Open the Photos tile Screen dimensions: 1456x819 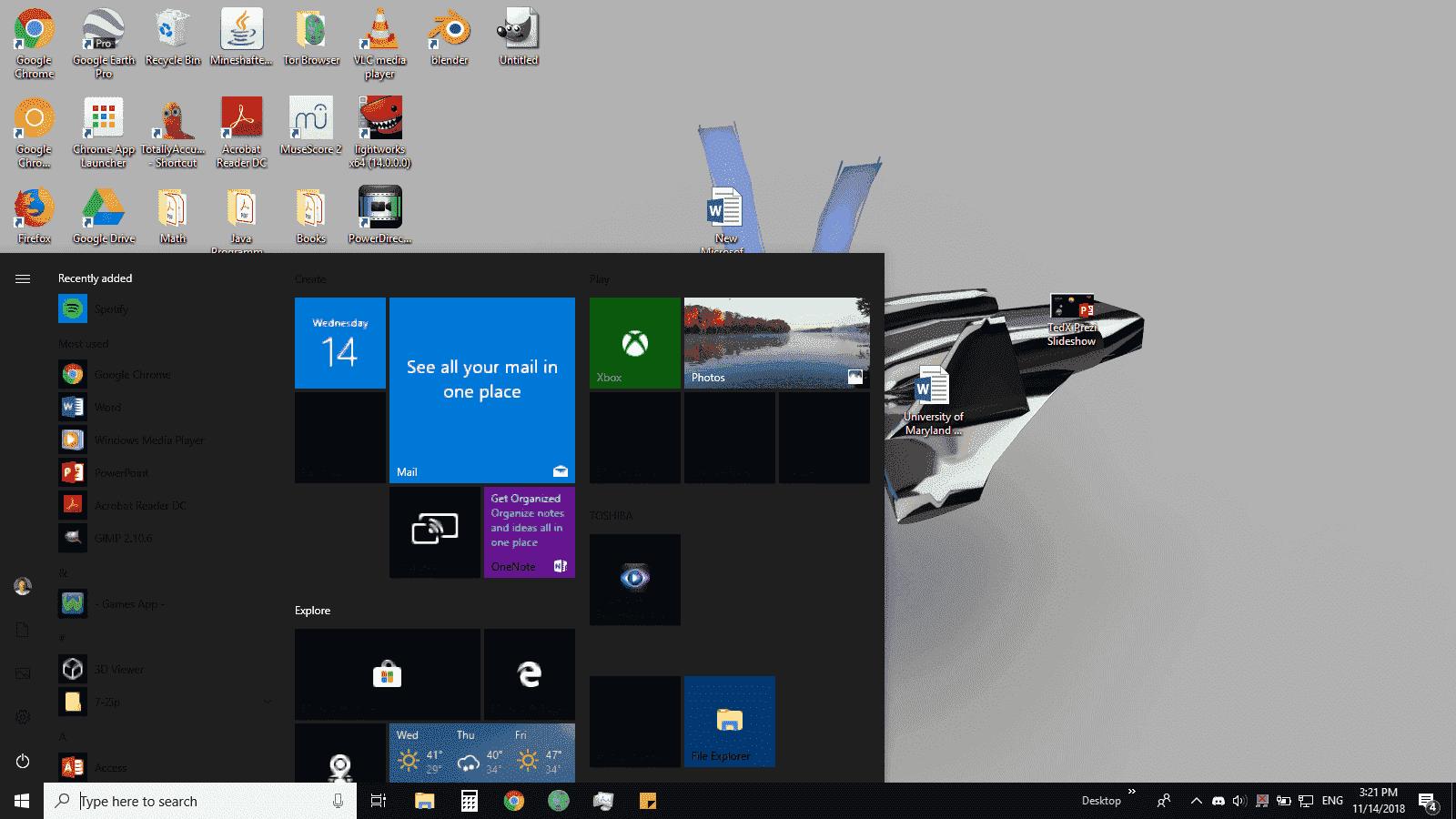coord(777,343)
